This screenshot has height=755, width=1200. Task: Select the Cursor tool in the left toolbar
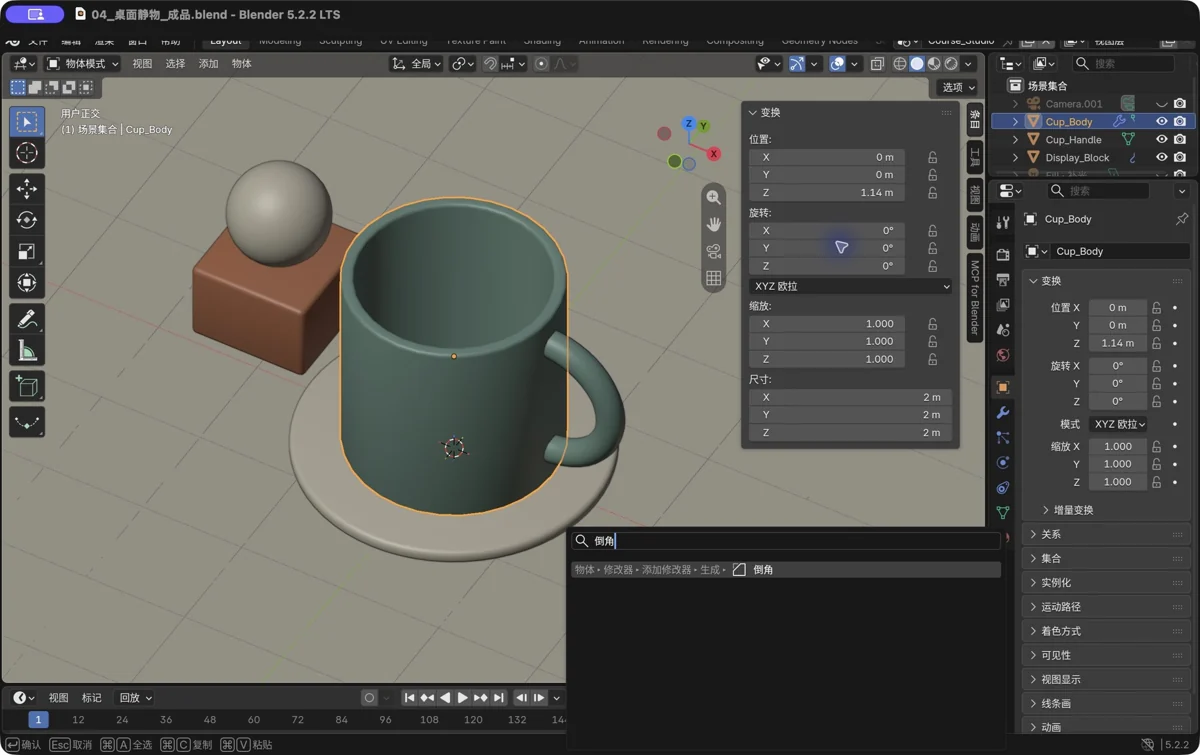click(x=27, y=153)
